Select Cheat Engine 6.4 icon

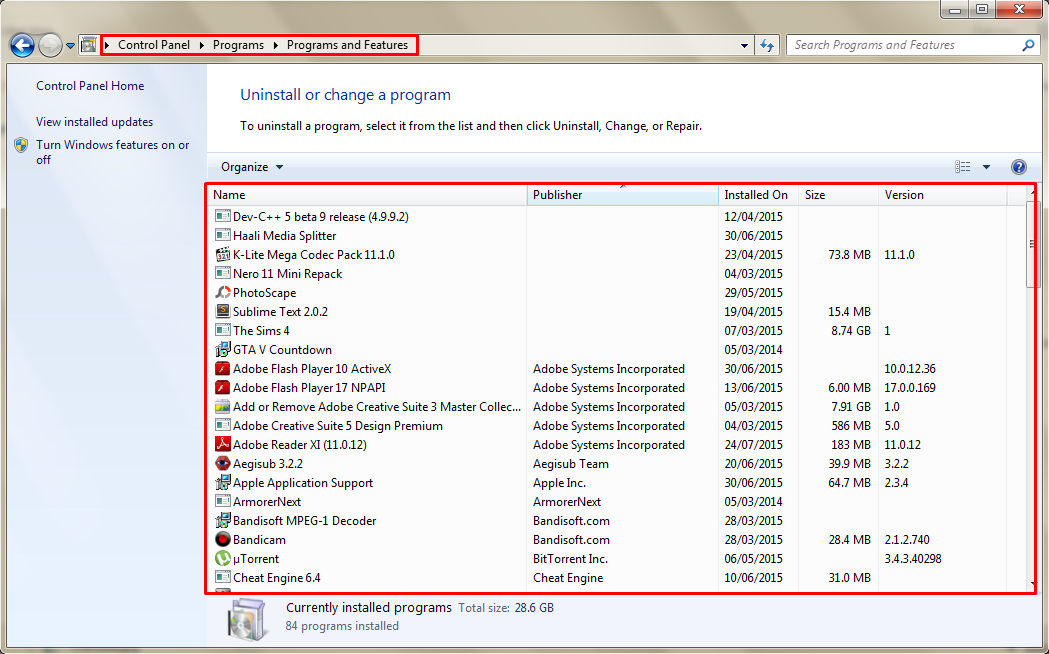coord(223,577)
